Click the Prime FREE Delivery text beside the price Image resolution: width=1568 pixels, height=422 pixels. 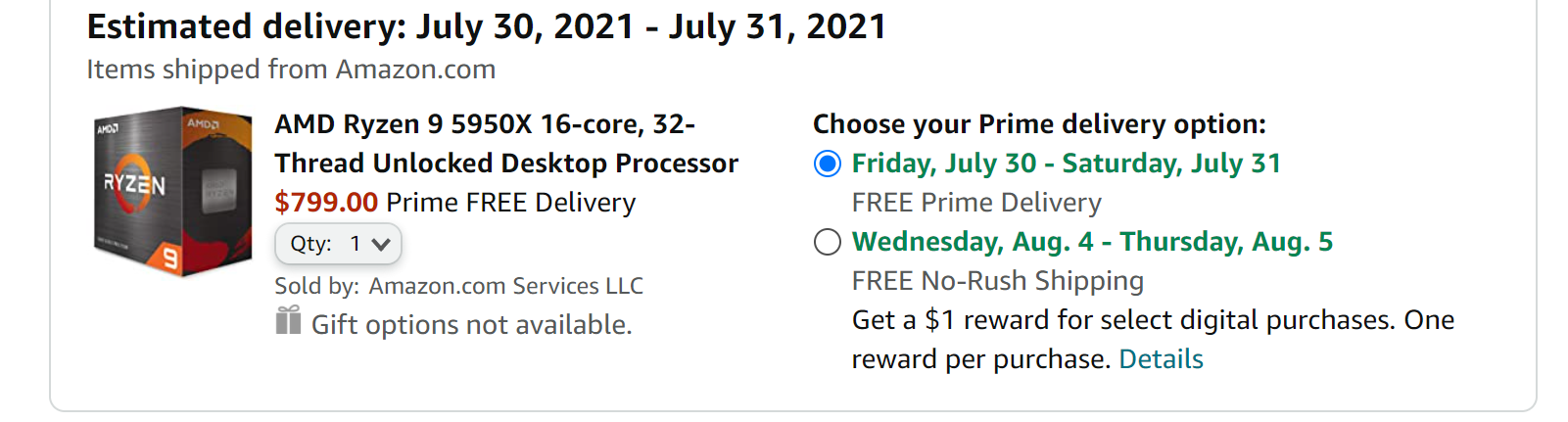pyautogui.click(x=510, y=203)
